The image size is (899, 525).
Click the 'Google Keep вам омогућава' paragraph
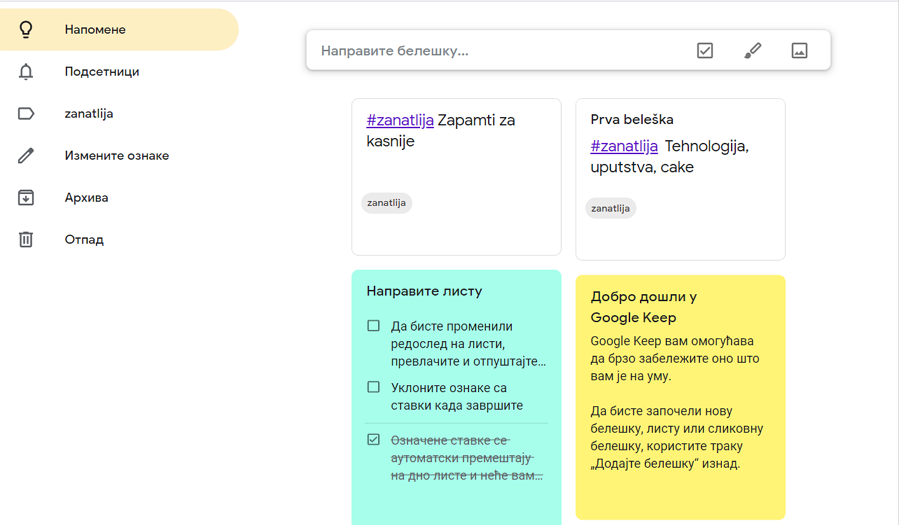[675, 358]
